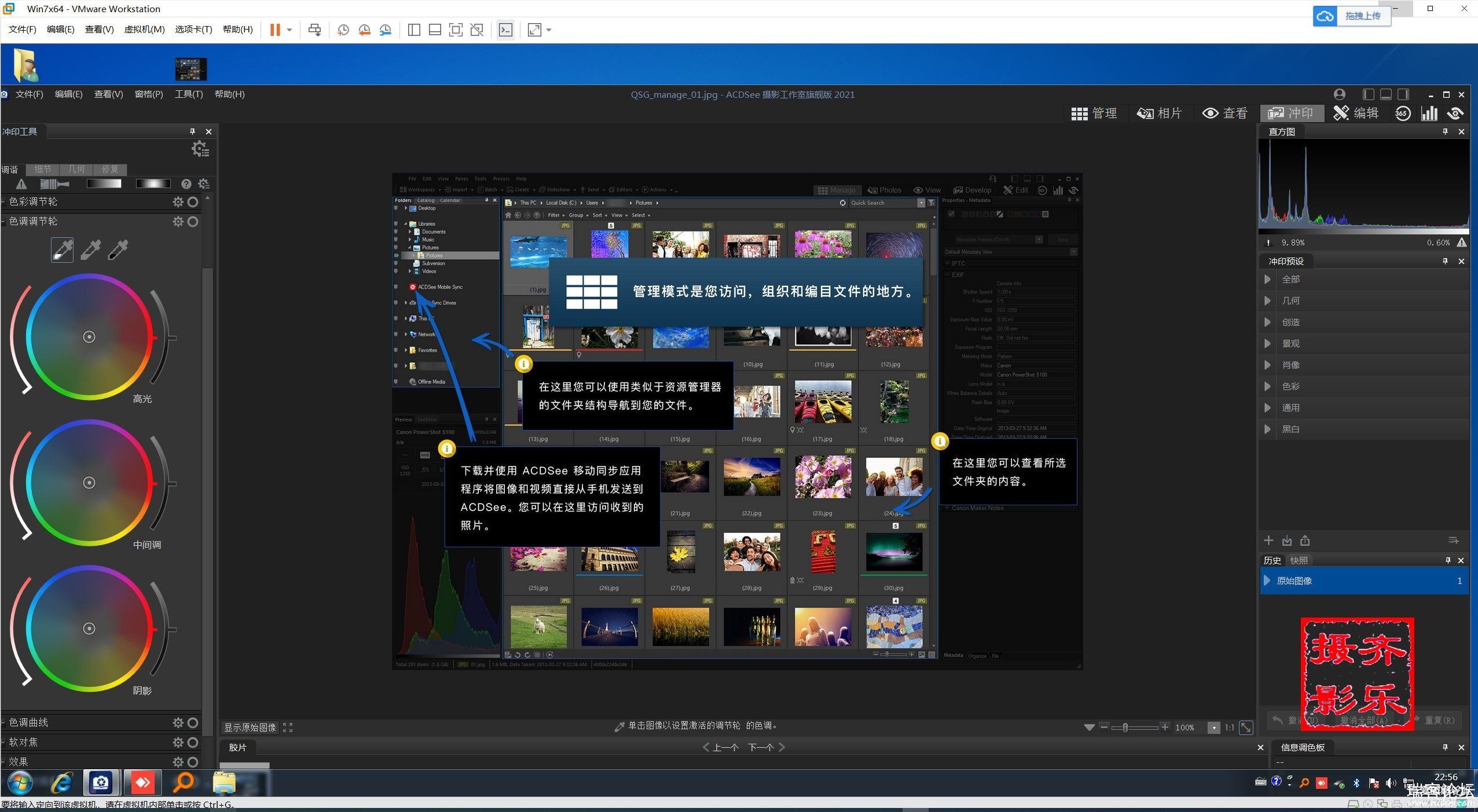
Task: Click center of the 阴影 color wheel
Action: 89,629
